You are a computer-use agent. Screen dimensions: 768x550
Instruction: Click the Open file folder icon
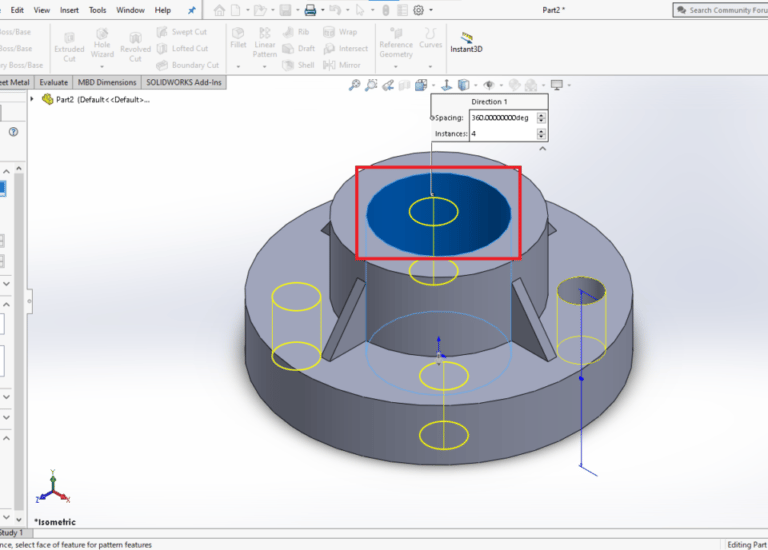(x=260, y=10)
